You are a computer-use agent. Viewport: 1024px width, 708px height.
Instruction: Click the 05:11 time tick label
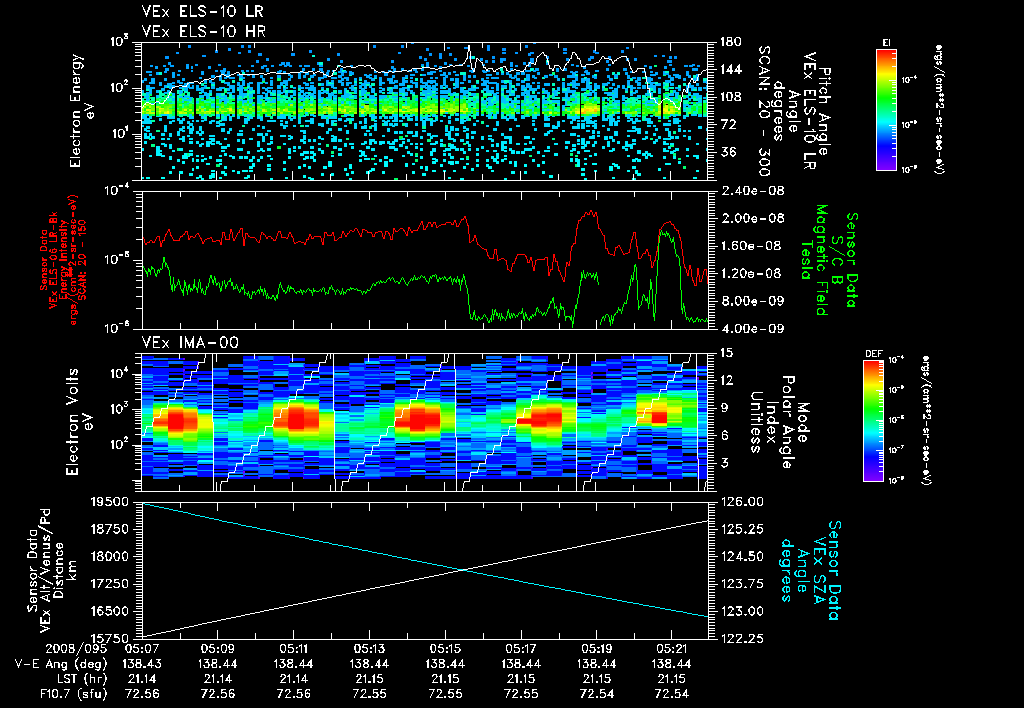[293, 650]
